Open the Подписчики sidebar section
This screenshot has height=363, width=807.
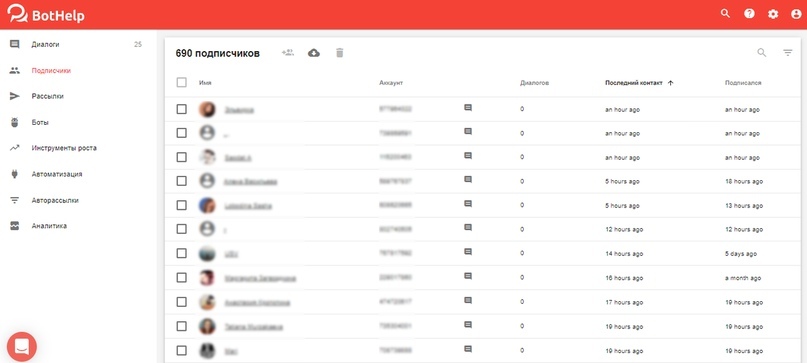coord(51,71)
